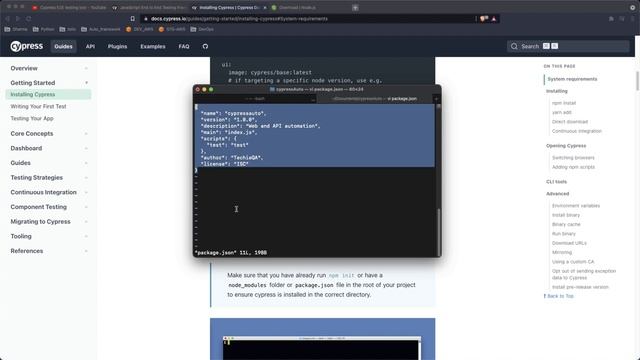Jump to Continuous integration in page outline
640x360 pixels.
coord(577,131)
